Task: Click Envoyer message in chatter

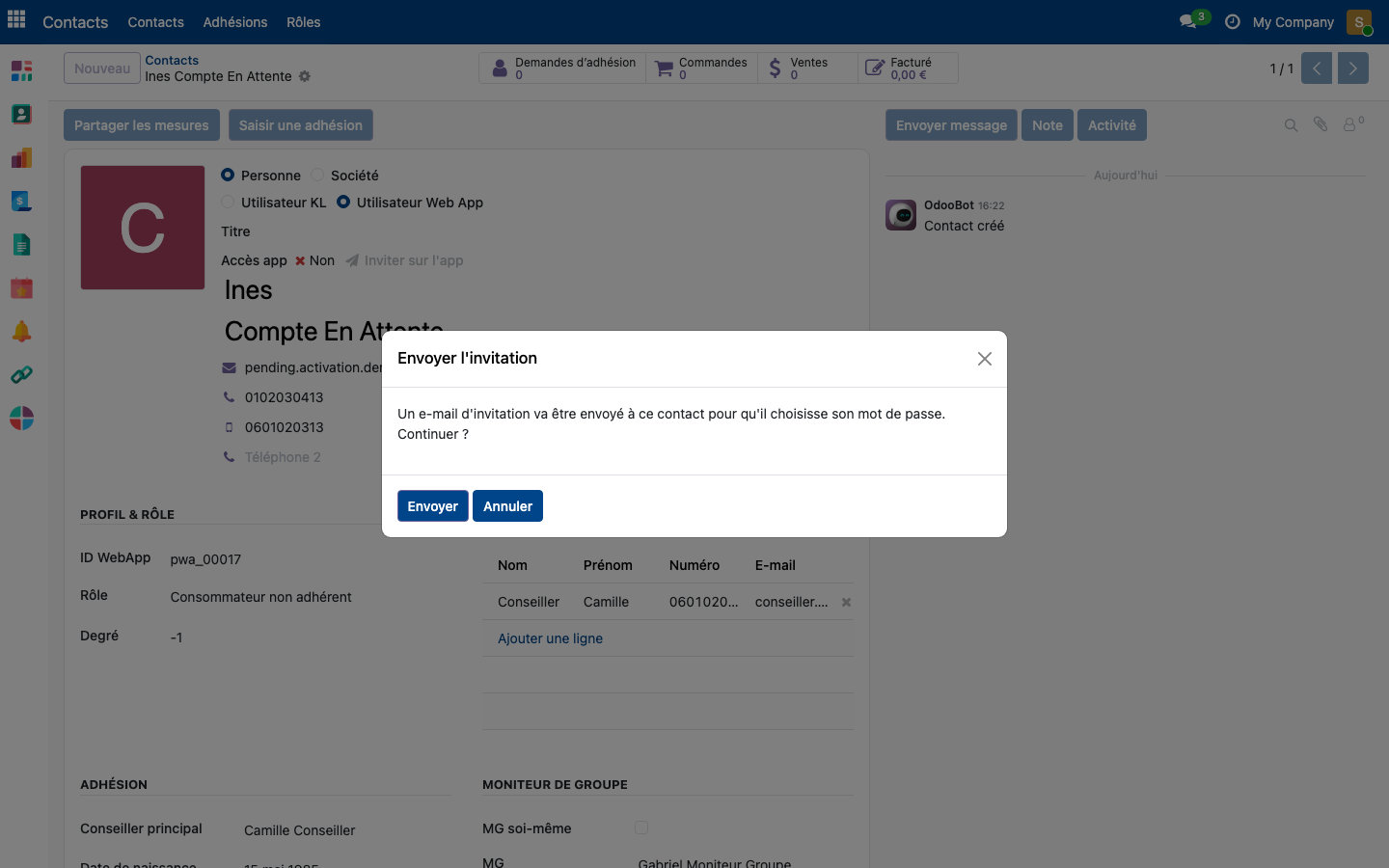Action: coord(951,125)
